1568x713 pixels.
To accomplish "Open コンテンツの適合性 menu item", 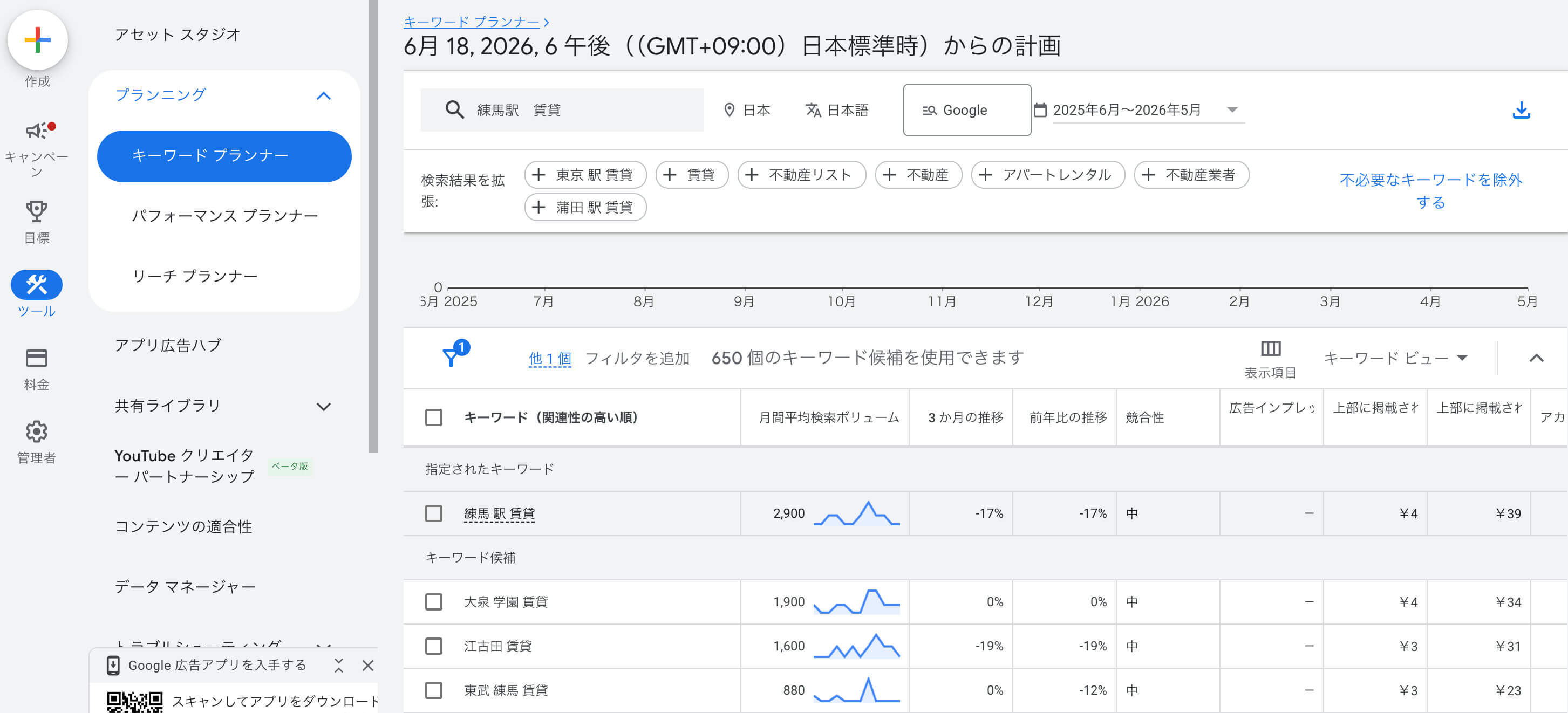I will tap(183, 526).
